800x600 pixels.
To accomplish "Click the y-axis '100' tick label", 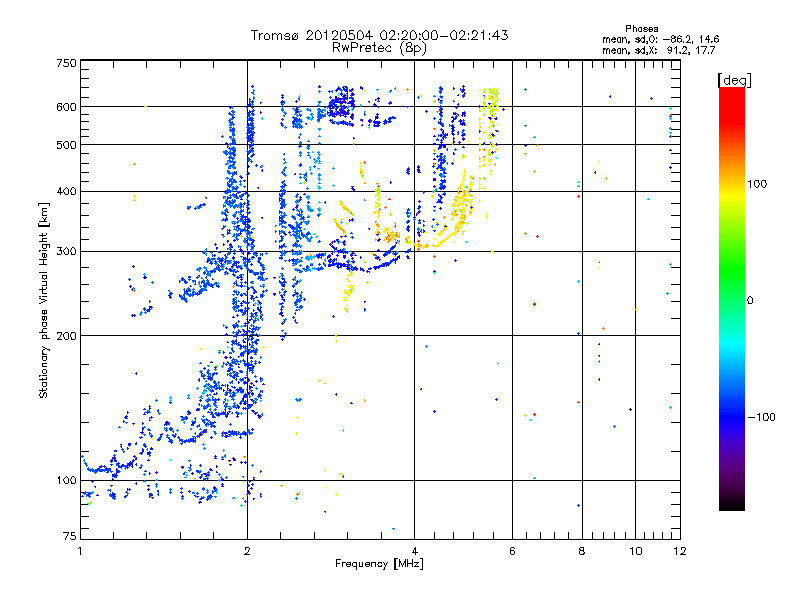I will click(66, 480).
